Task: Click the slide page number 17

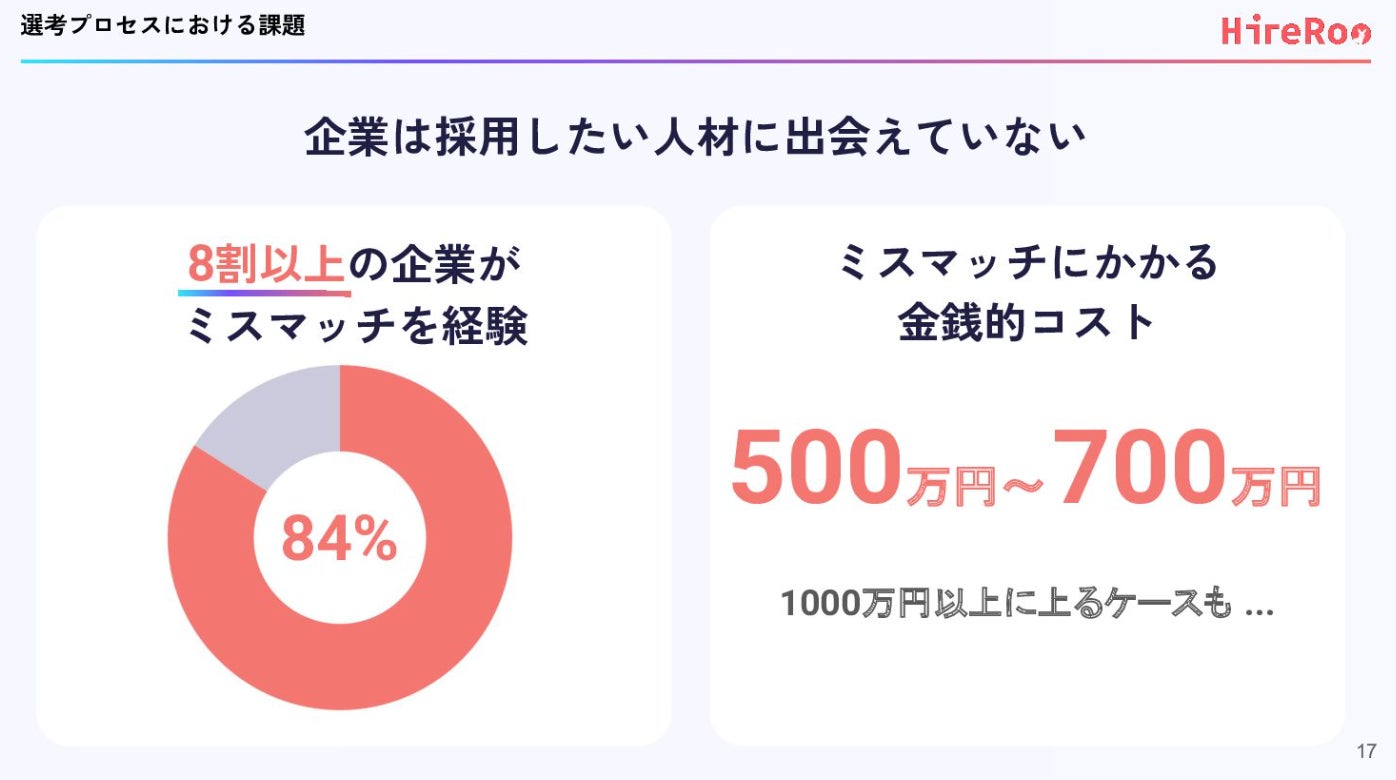Action: (1366, 751)
